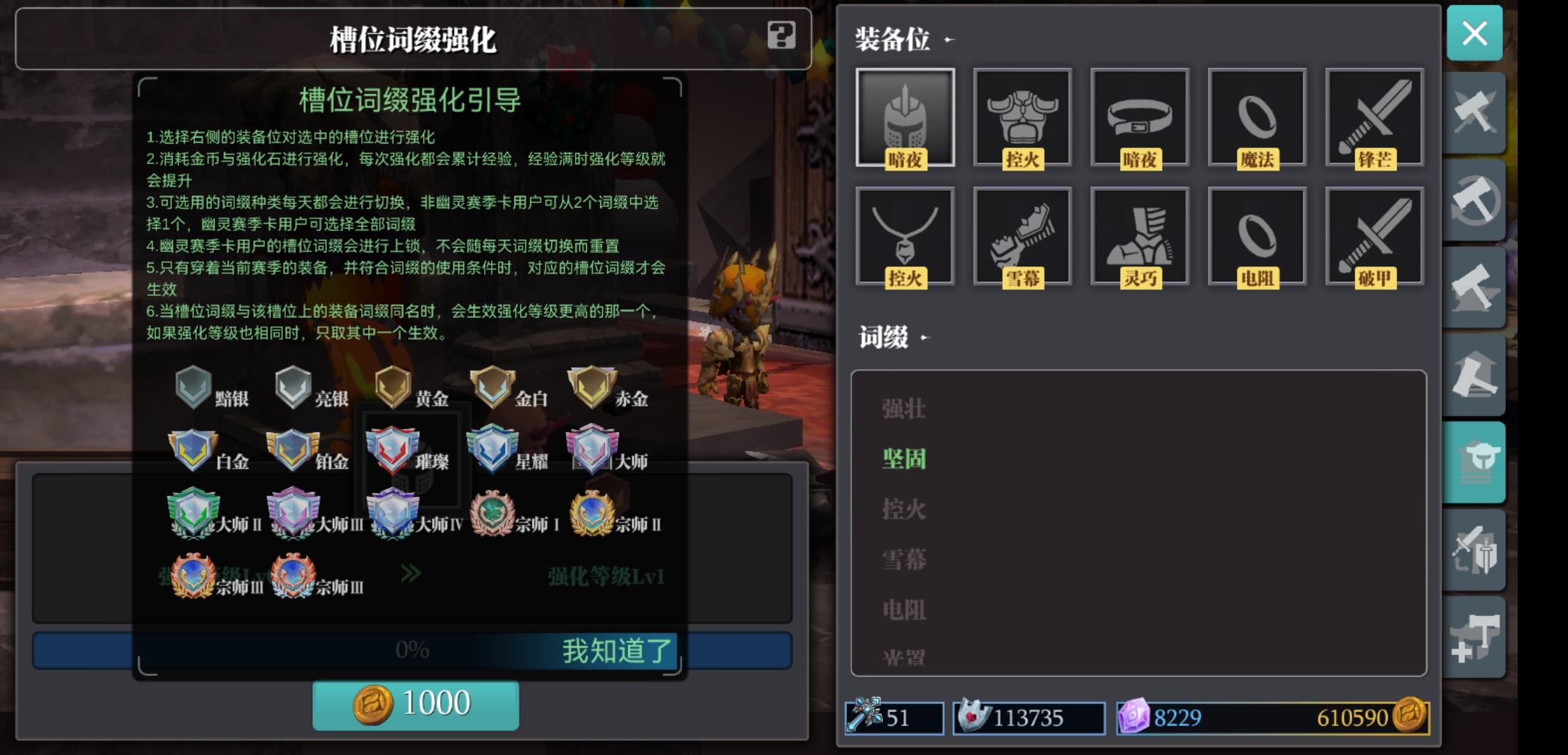Viewport: 1568px width, 755px height.
Task: Select the ring slot labeled 魔法
Action: 1257,117
